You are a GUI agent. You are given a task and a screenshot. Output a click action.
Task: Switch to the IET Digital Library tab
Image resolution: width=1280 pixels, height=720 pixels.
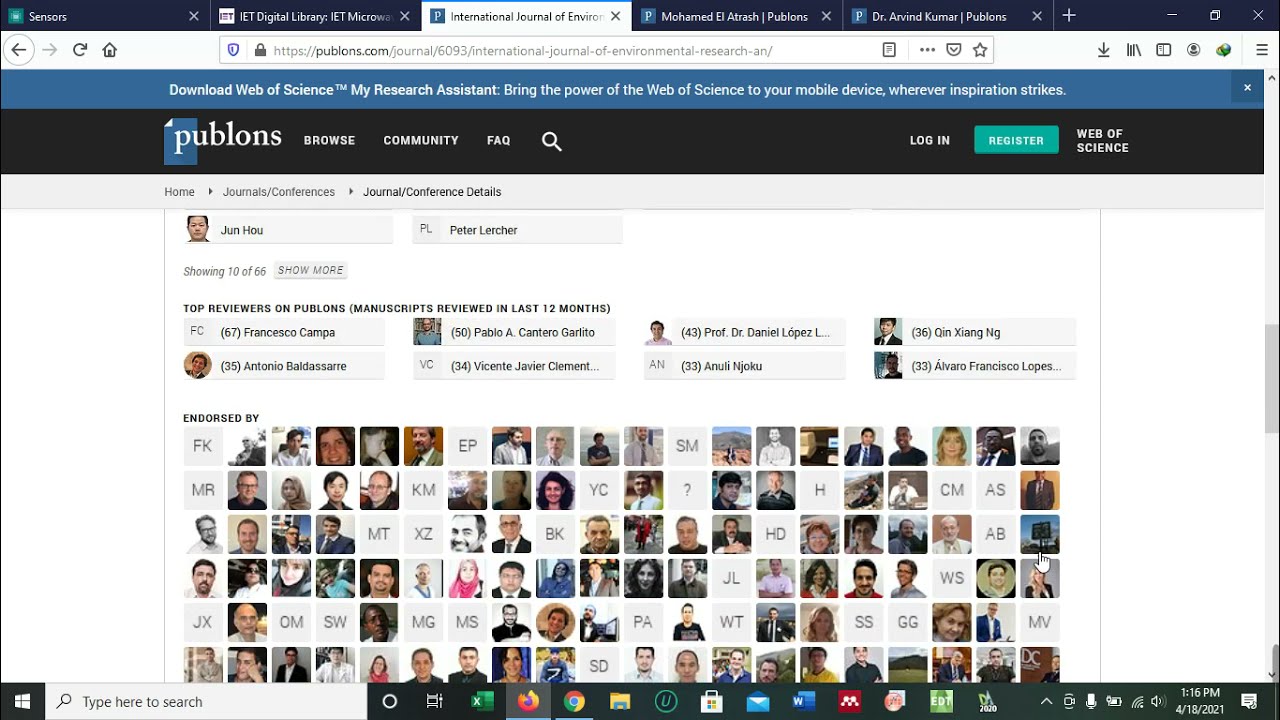point(314,16)
